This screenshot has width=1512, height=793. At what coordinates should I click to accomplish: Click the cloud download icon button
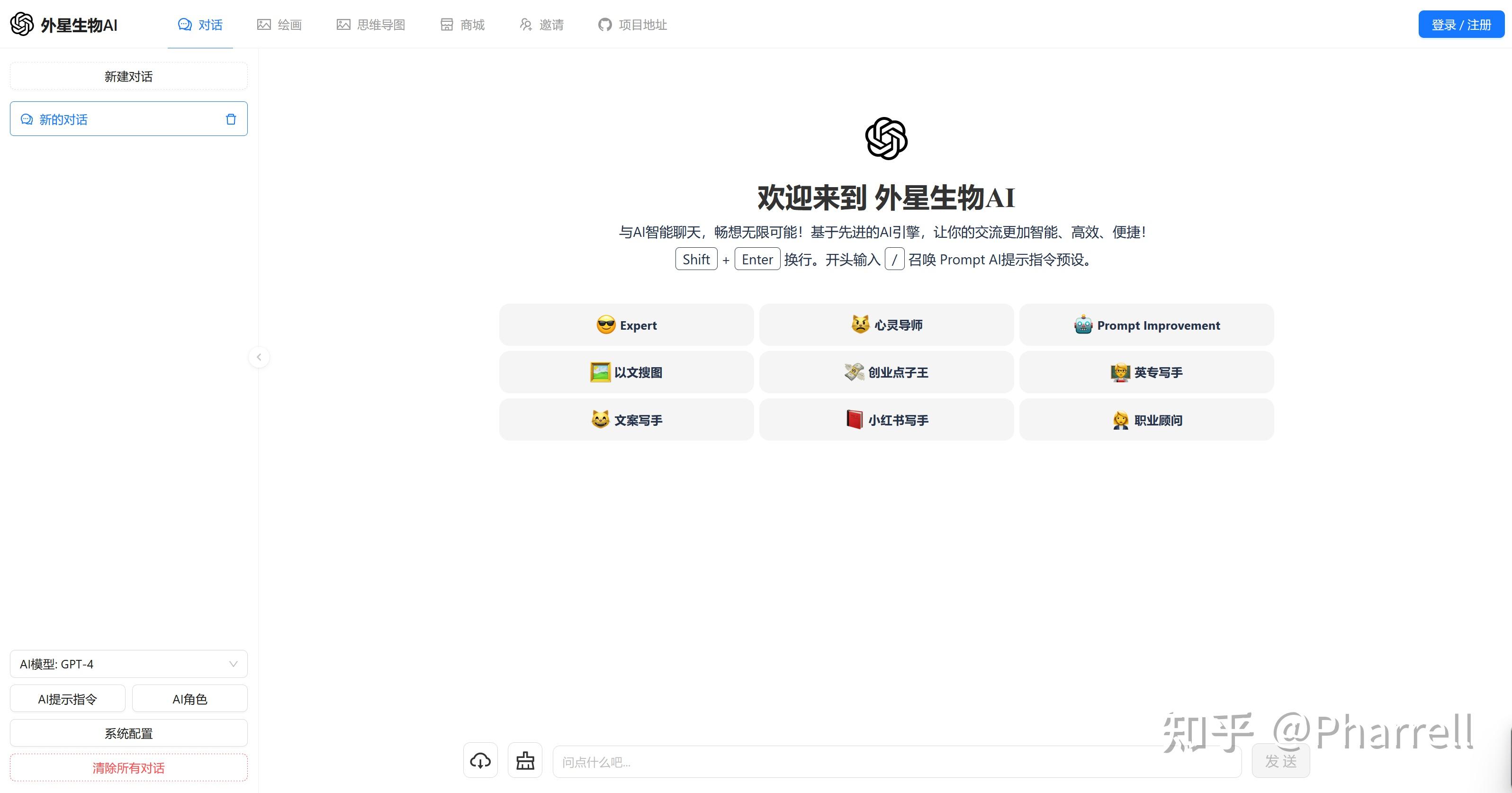point(481,761)
